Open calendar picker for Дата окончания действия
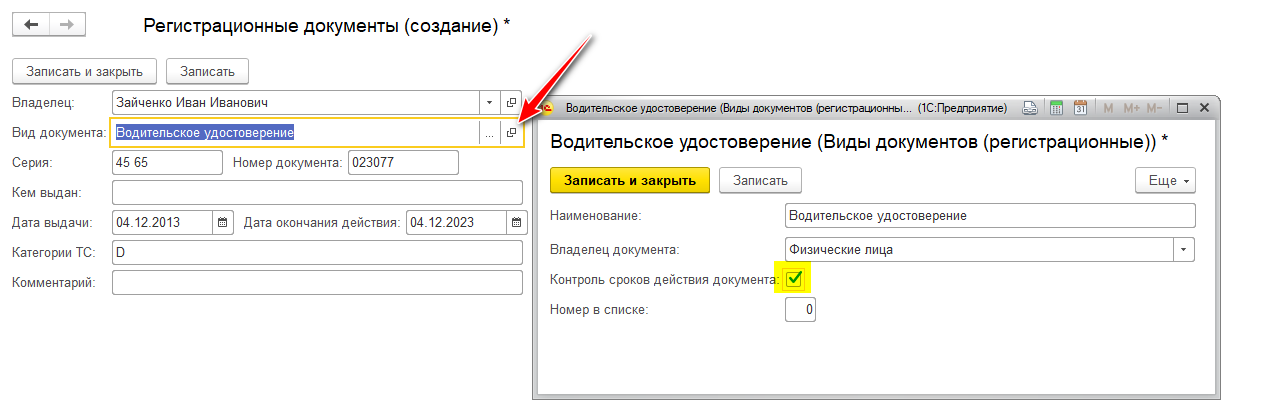The image size is (1271, 413). [x=516, y=222]
